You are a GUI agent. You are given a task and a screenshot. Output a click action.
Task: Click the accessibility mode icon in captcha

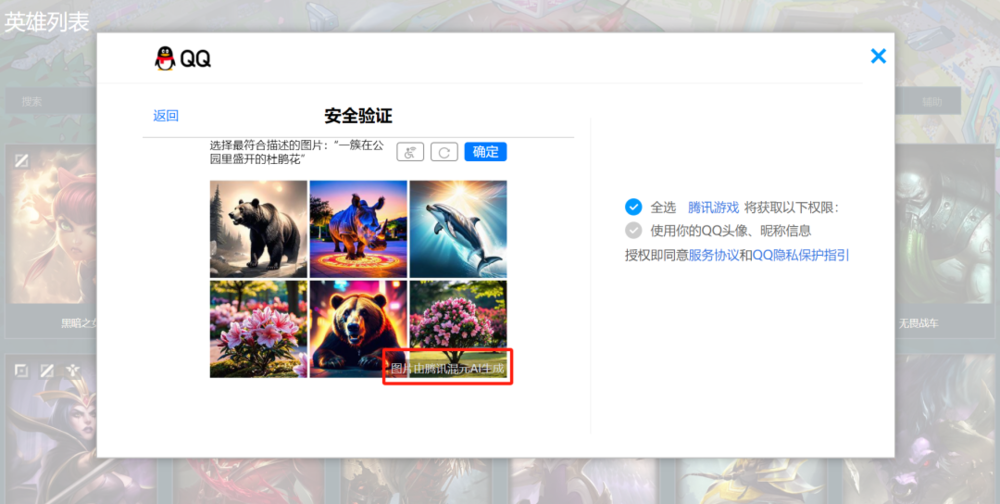[x=410, y=152]
